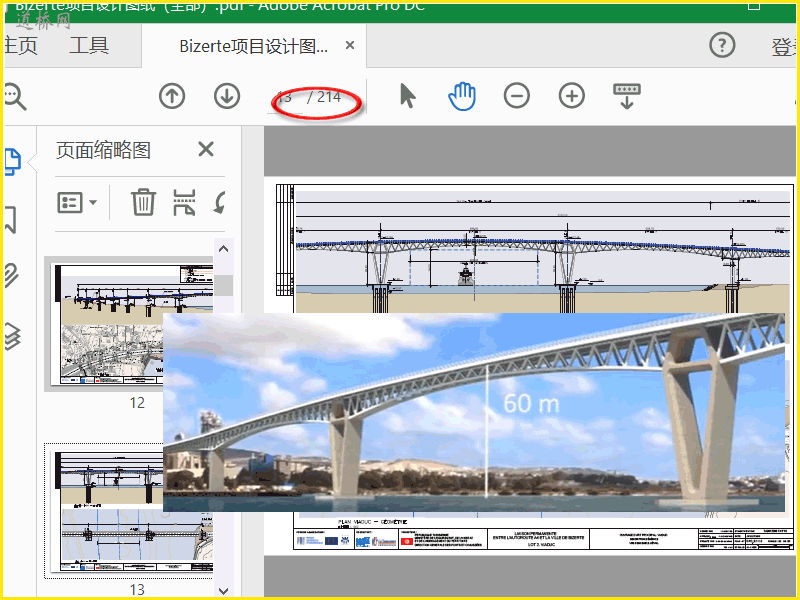Image resolution: width=800 pixels, height=600 pixels.
Task: Click the rotate page counterclockwise icon
Action: (x=220, y=202)
